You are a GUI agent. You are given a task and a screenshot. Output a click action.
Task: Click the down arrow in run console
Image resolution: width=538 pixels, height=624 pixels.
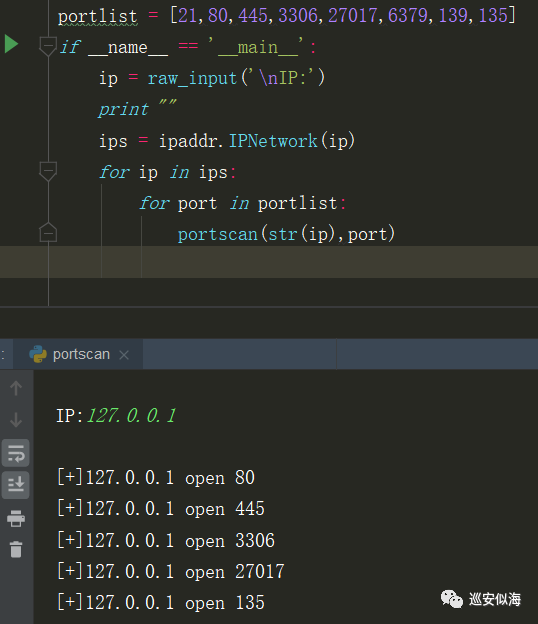click(16, 420)
